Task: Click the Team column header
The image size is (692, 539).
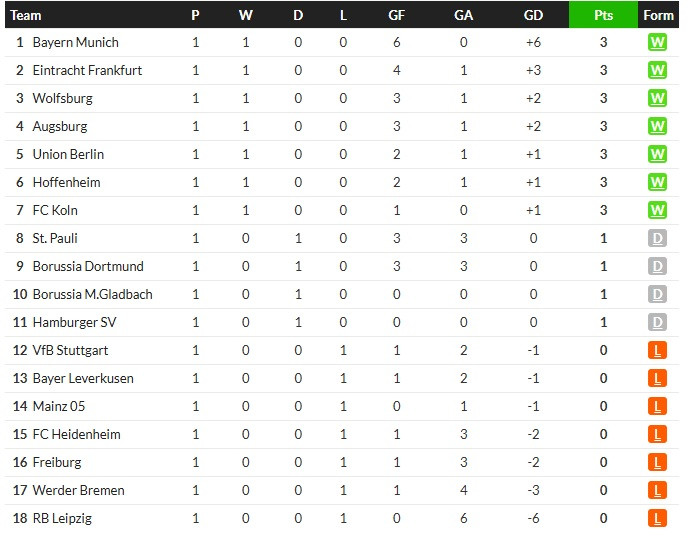Action: 26,15
